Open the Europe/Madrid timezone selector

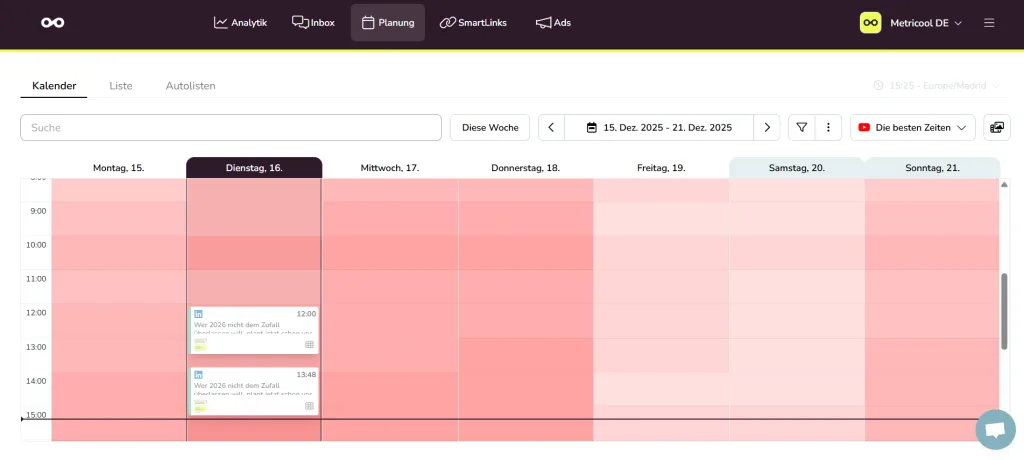click(x=936, y=86)
